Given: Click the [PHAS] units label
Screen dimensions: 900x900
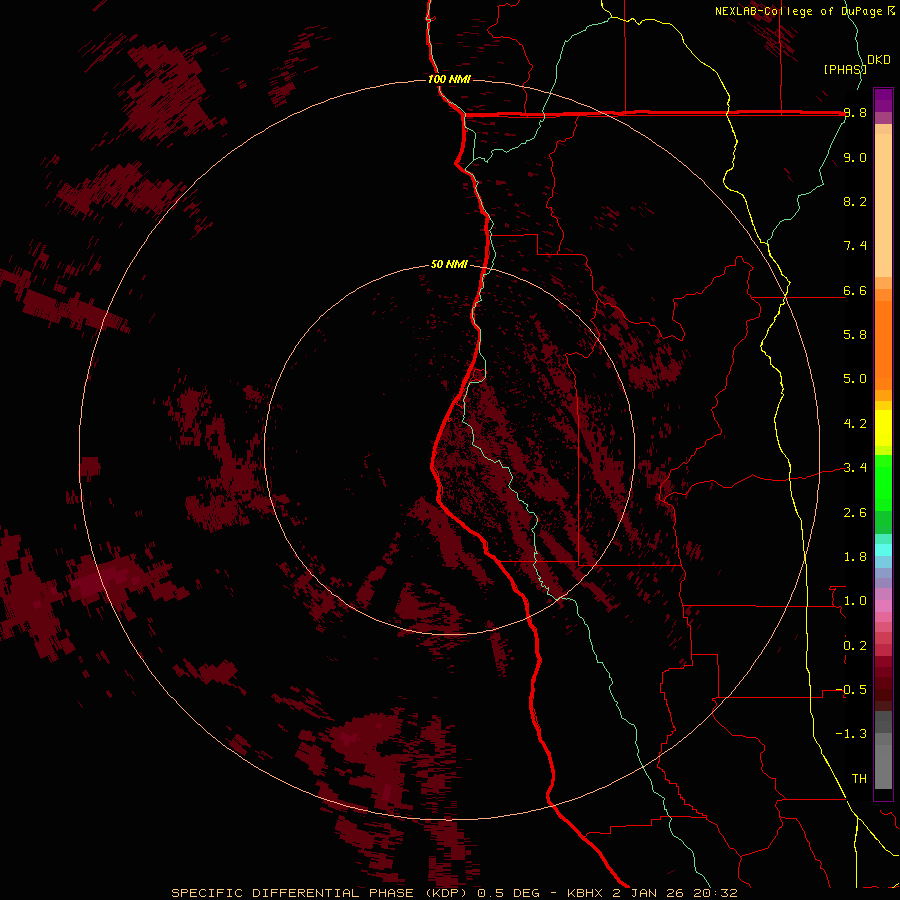Looking at the screenshot, I should tap(845, 69).
